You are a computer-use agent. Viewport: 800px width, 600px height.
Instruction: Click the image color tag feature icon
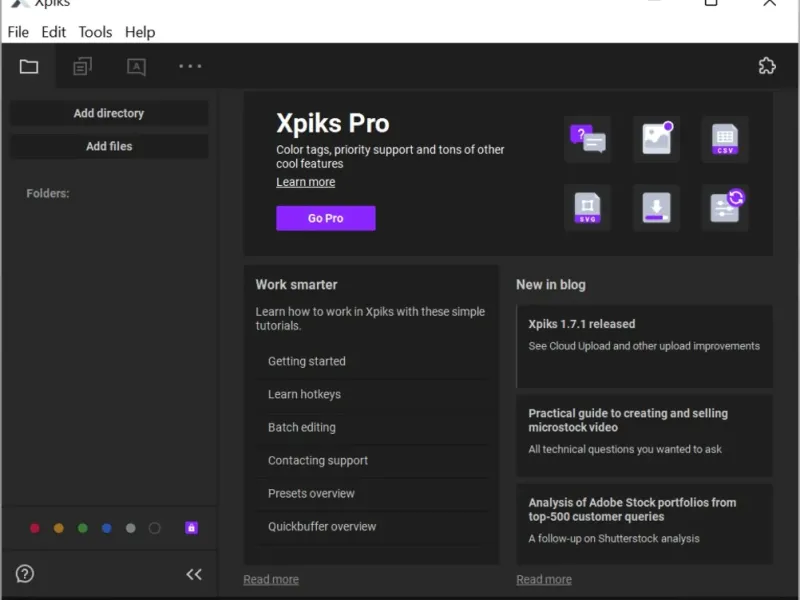[x=656, y=139]
